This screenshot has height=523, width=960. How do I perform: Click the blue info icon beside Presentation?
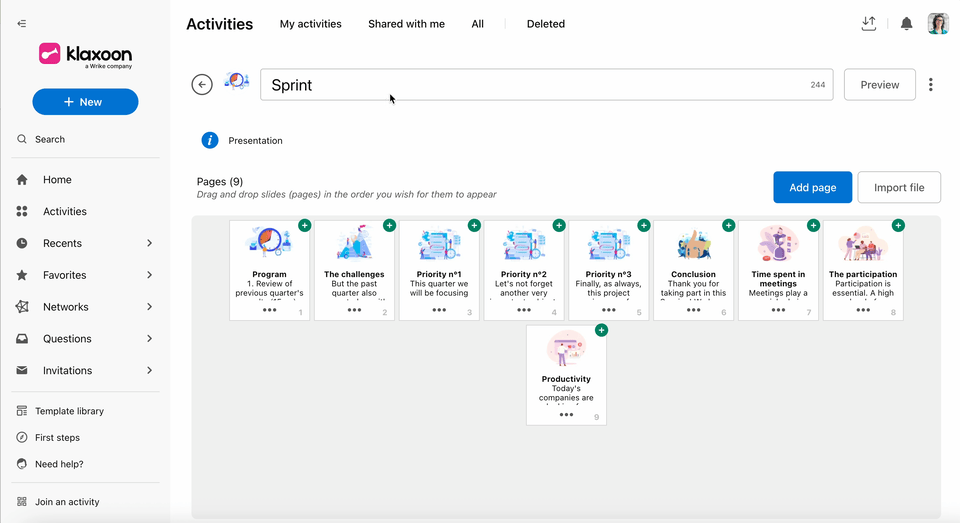[x=210, y=140]
